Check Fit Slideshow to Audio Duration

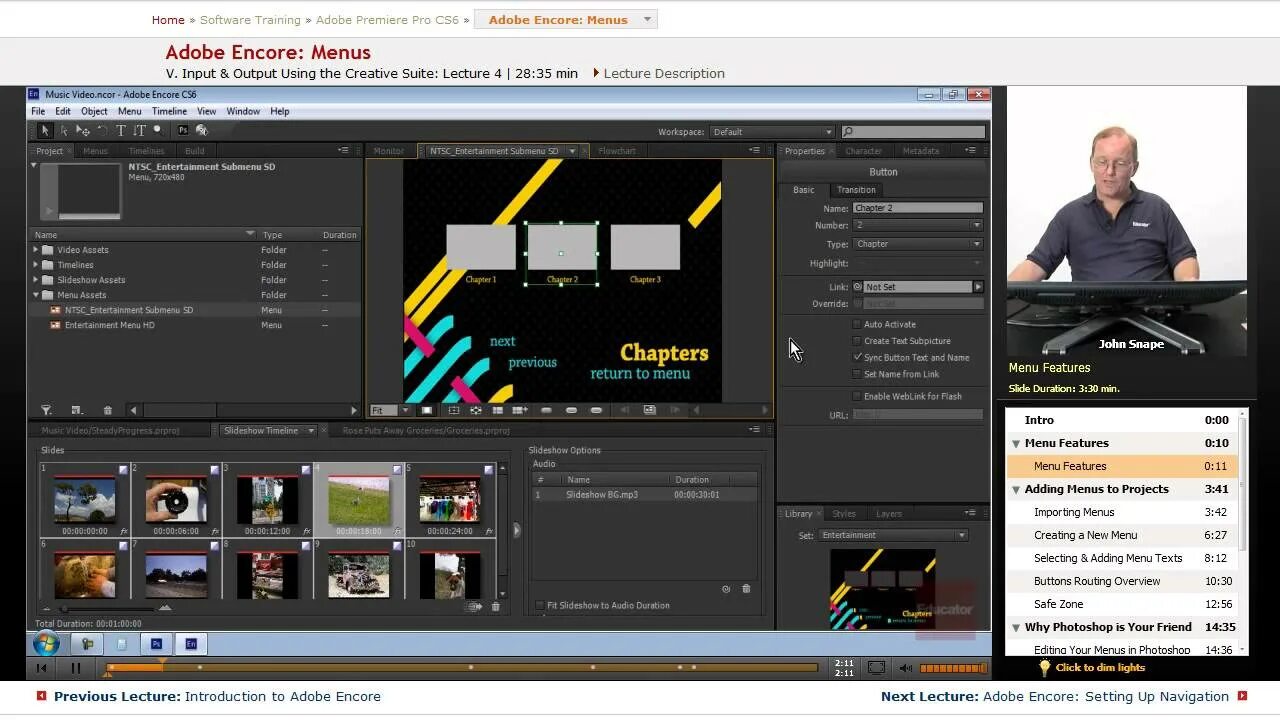(540, 605)
